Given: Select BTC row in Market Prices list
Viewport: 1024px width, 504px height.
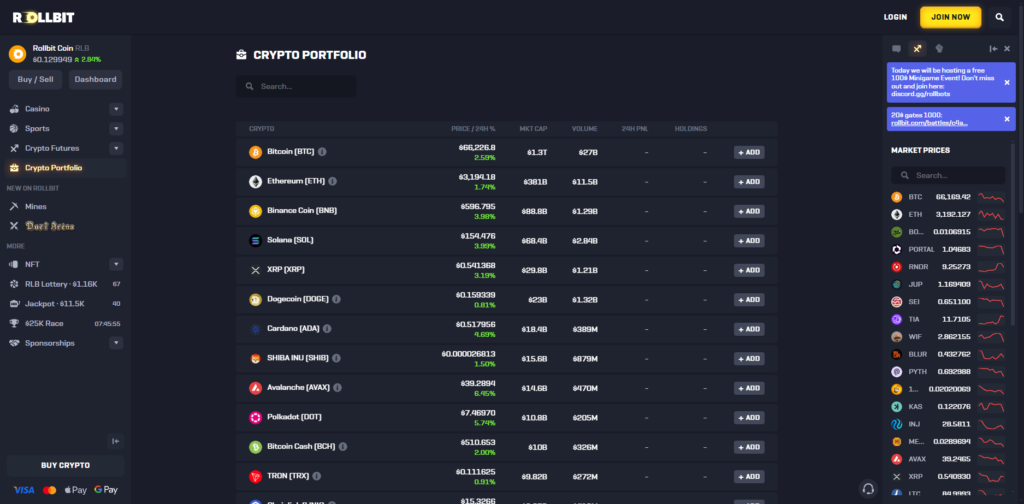Looking at the screenshot, I should [x=948, y=197].
